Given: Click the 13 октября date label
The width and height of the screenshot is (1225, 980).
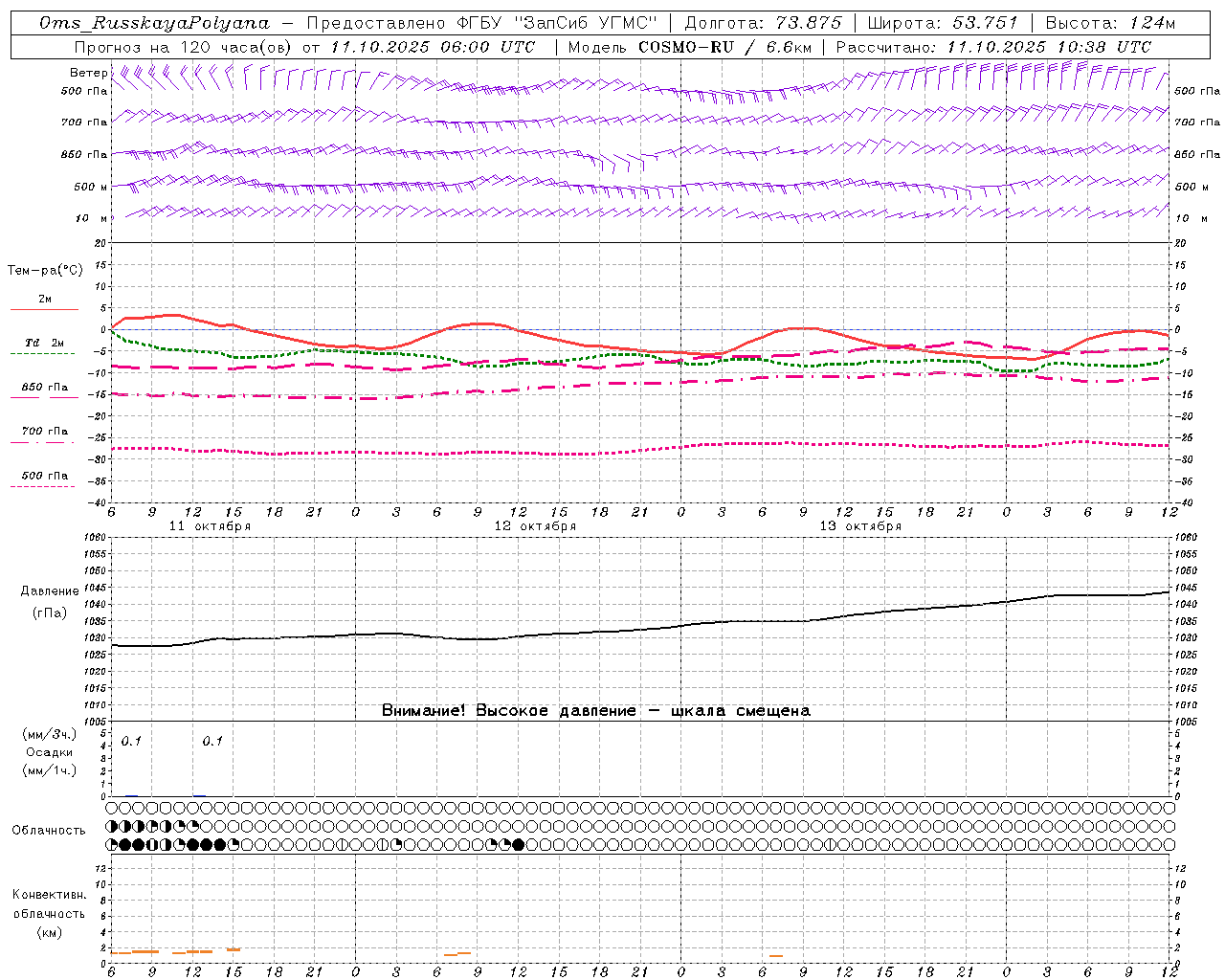Looking at the screenshot, I should tap(860, 526).
